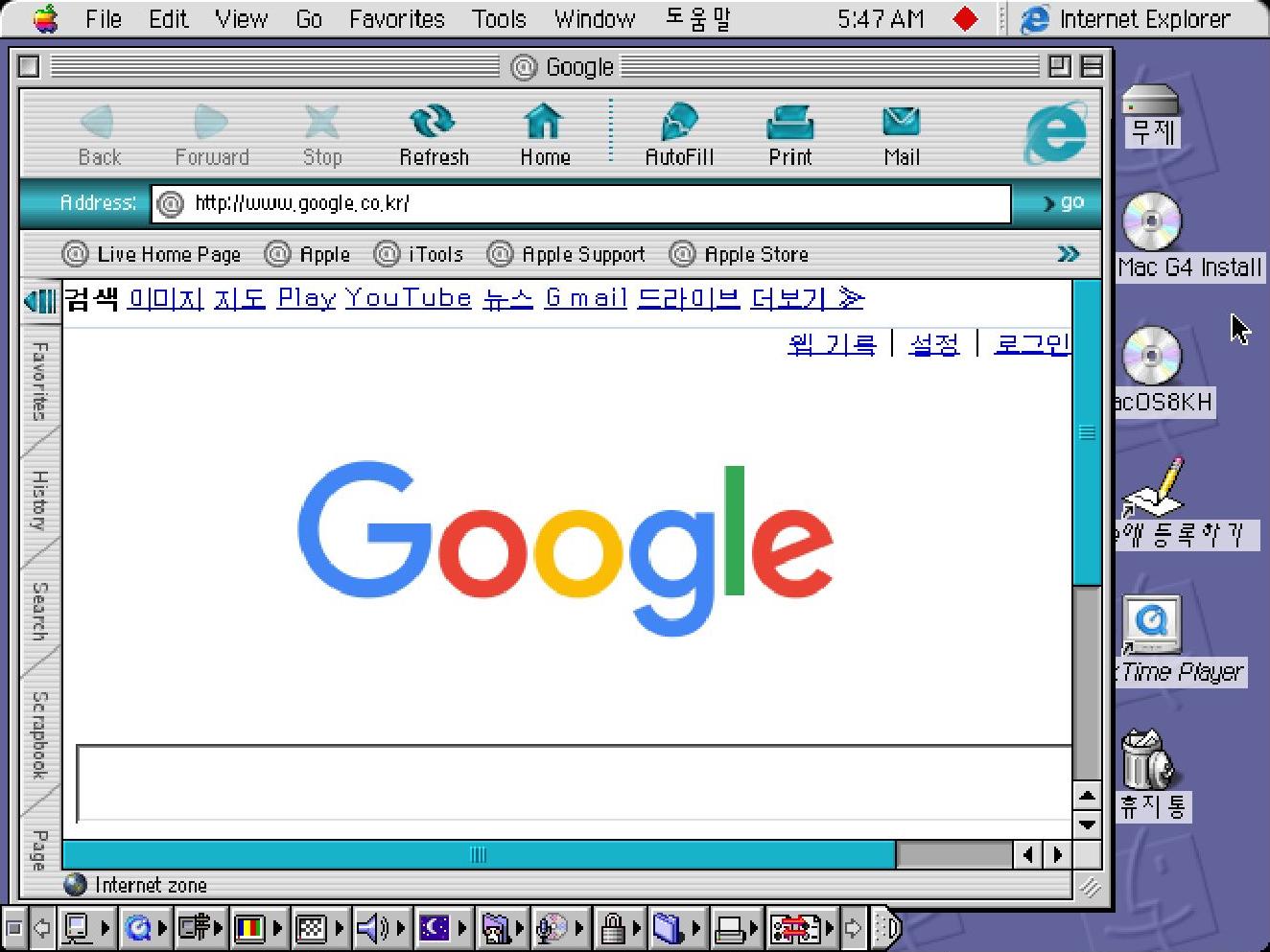Screen dimensions: 1270x952
Task: Click the Gmail link
Action: [x=585, y=299]
